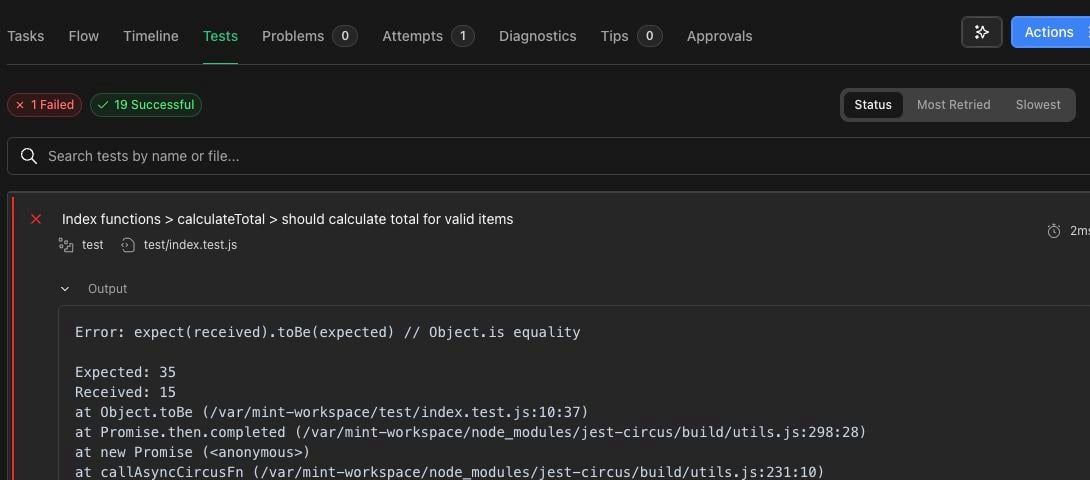Click the magnifying glass search icon

(x=29, y=156)
